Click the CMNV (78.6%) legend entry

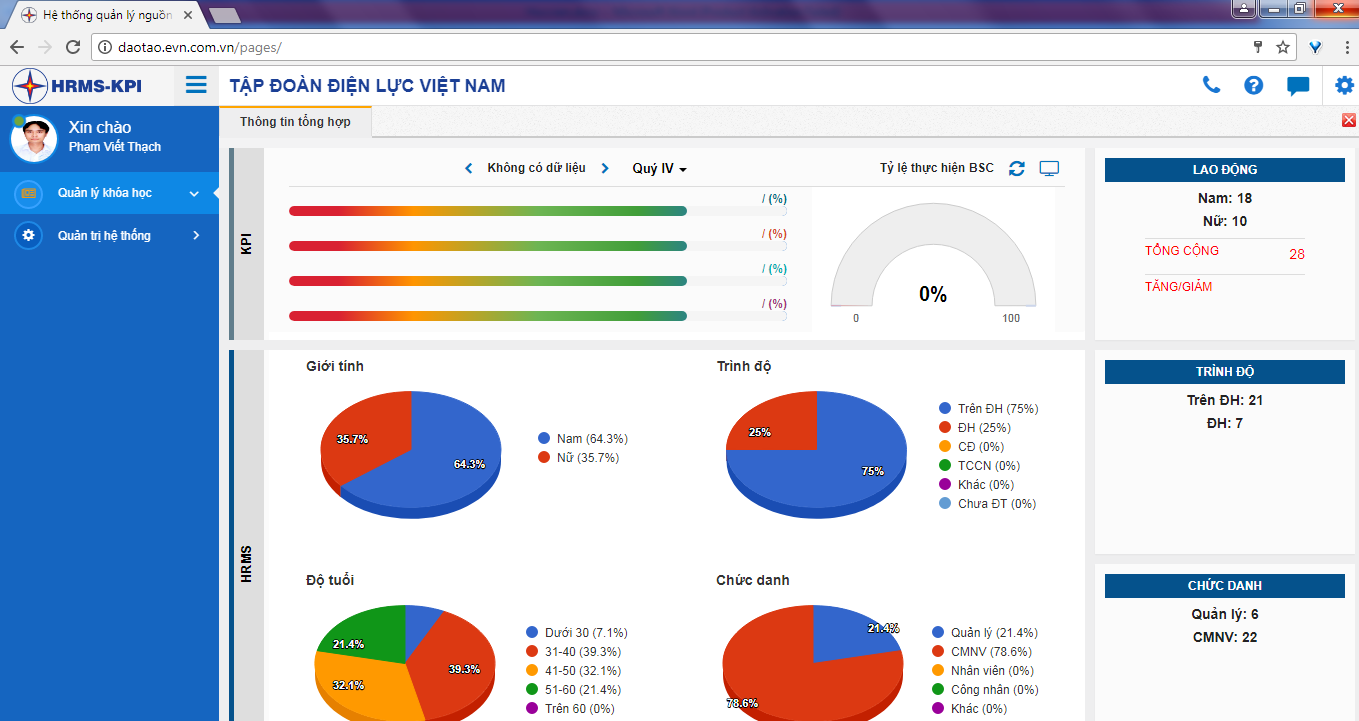[x=985, y=651]
